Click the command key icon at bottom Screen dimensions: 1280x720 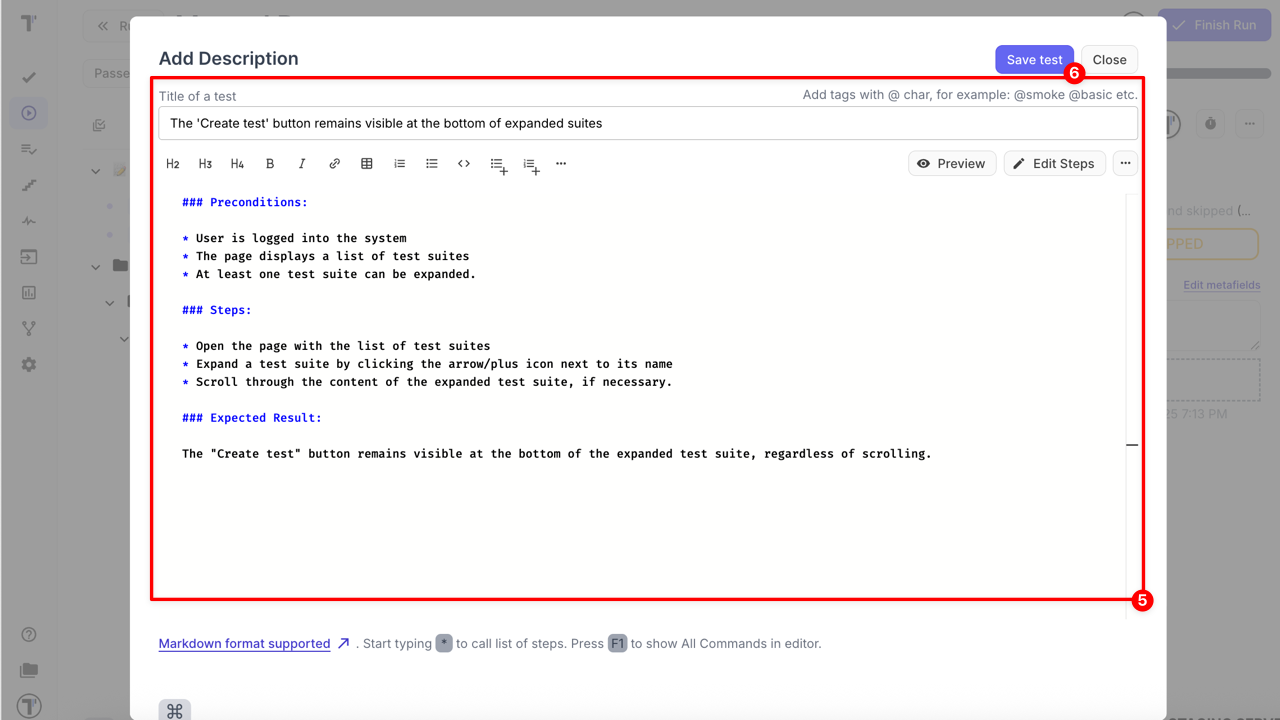pyautogui.click(x=175, y=710)
